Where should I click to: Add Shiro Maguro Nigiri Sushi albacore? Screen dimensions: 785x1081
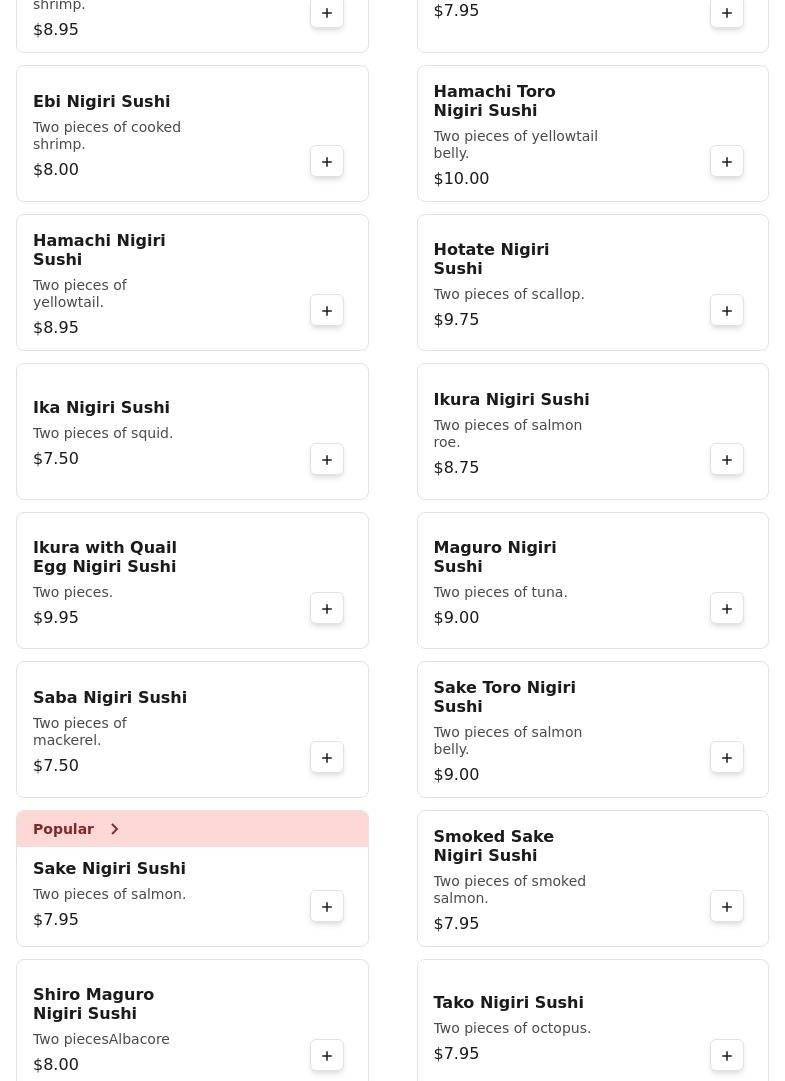(x=327, y=1056)
